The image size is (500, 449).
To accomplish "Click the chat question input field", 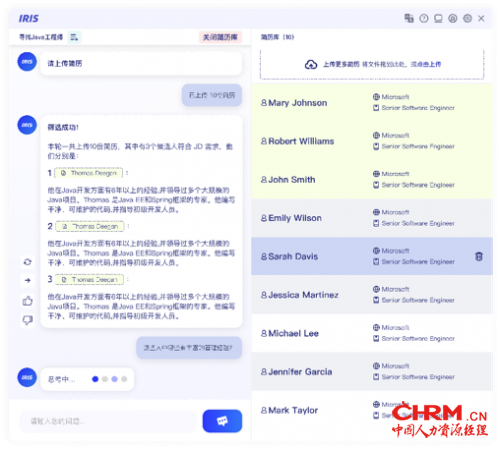I will [108, 421].
